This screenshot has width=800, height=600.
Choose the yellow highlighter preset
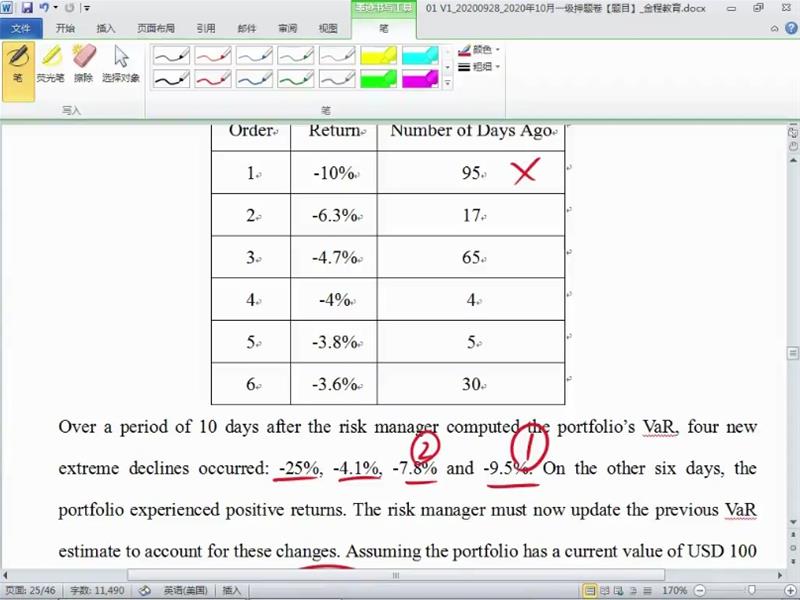379,55
